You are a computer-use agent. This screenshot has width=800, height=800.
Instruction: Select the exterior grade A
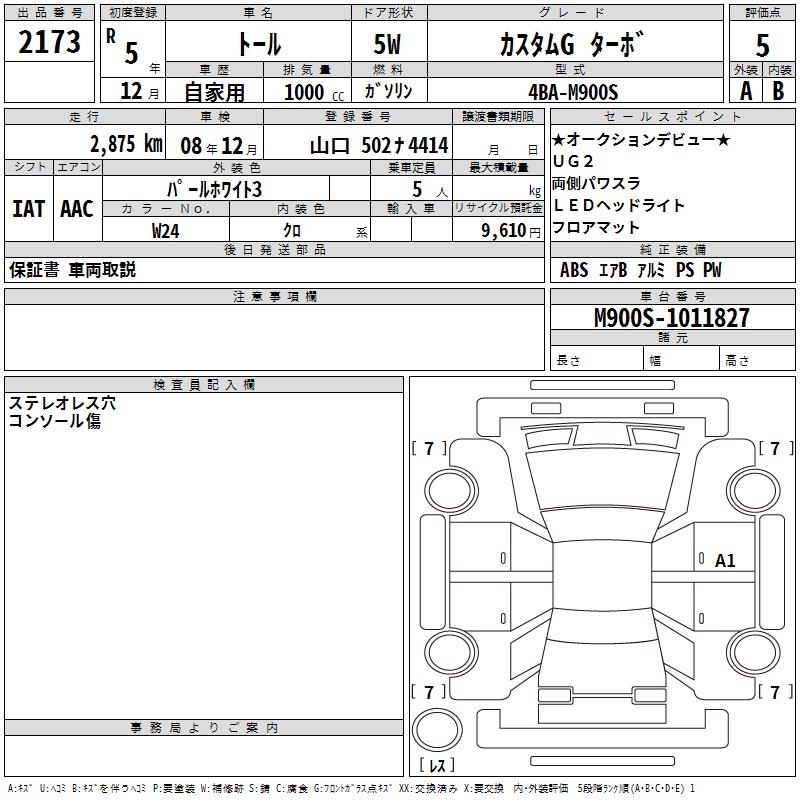click(x=746, y=91)
